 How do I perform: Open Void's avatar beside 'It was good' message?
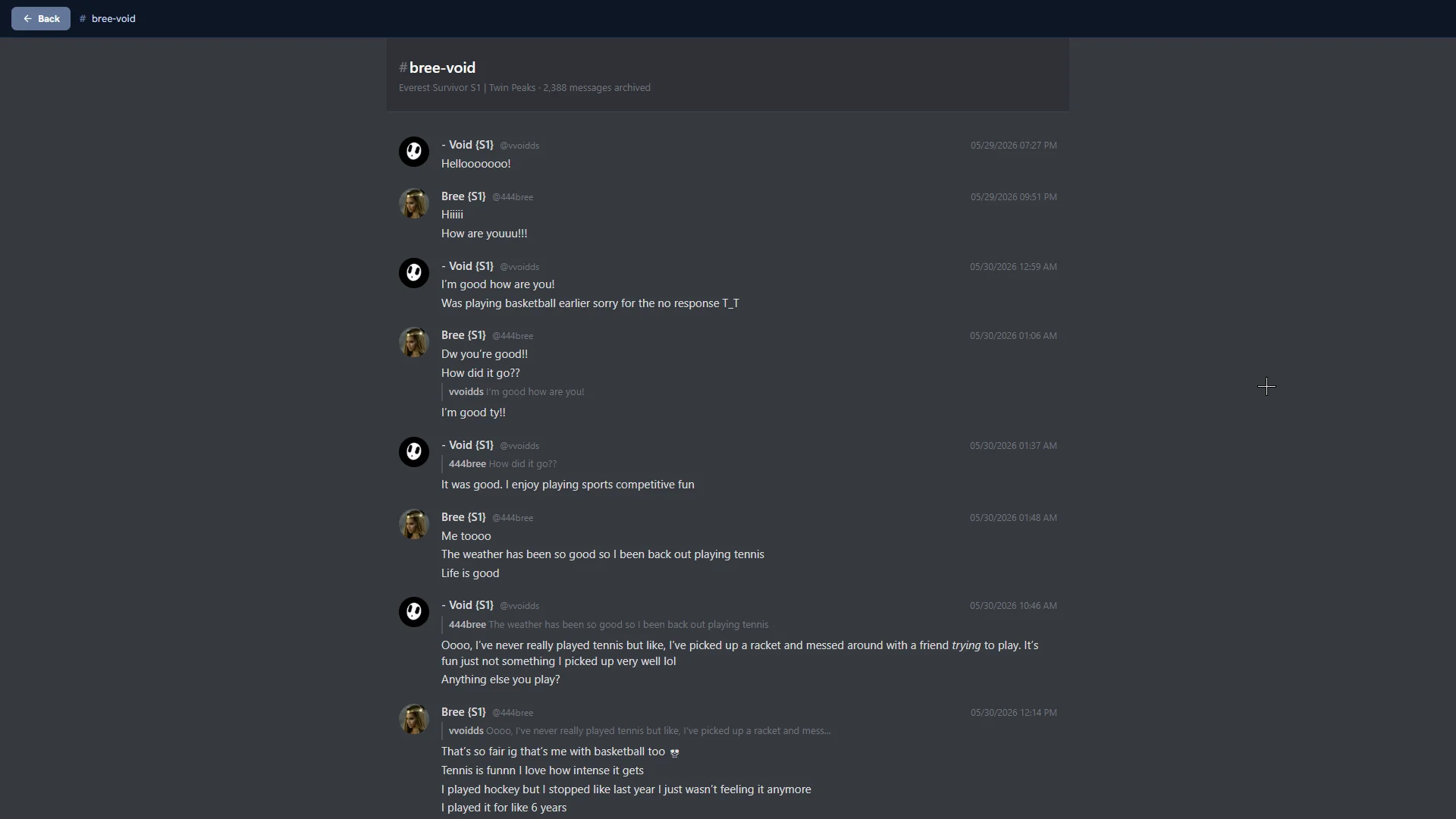(x=414, y=452)
